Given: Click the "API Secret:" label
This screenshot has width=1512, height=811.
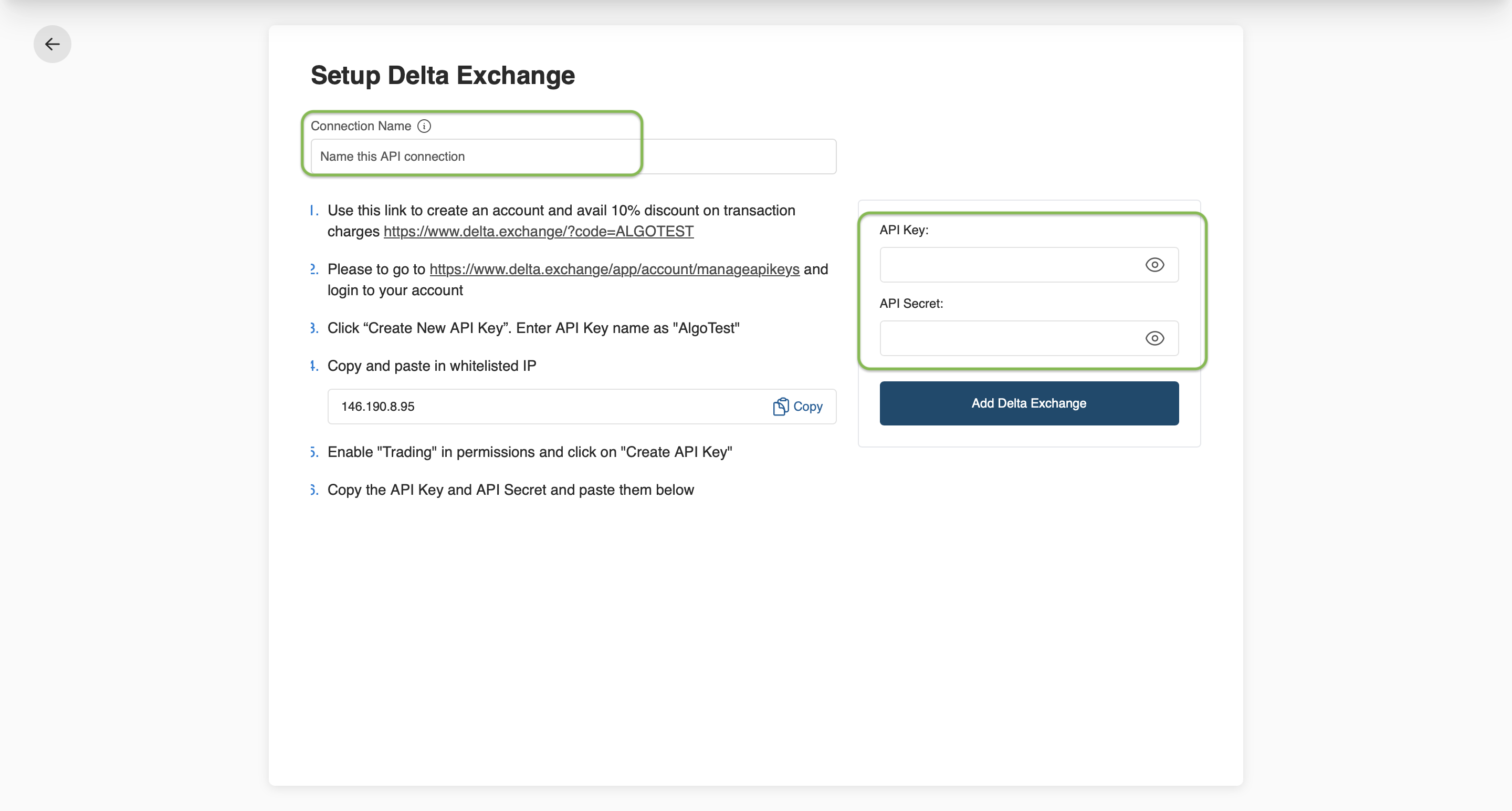Looking at the screenshot, I should point(911,304).
